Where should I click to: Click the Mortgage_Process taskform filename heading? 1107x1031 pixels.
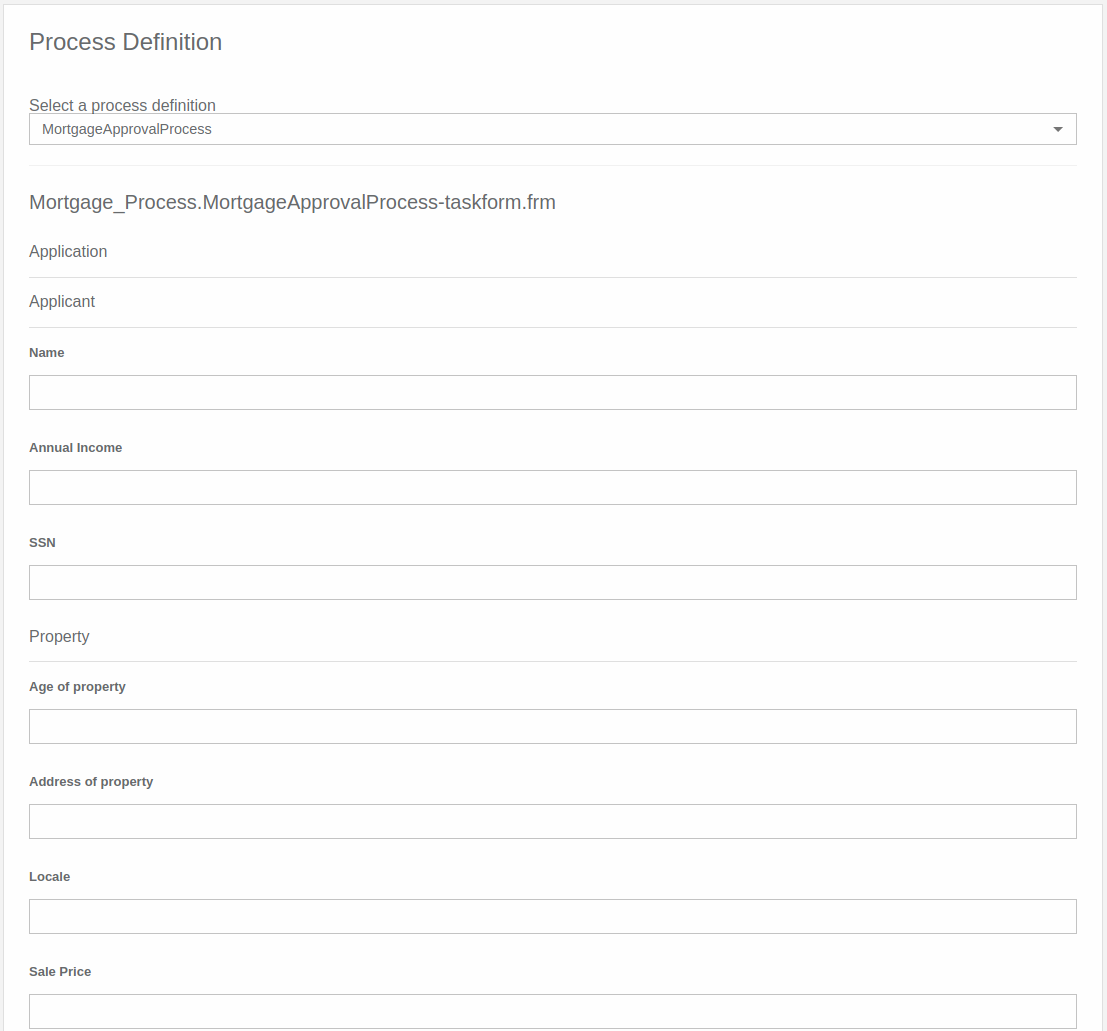293,202
